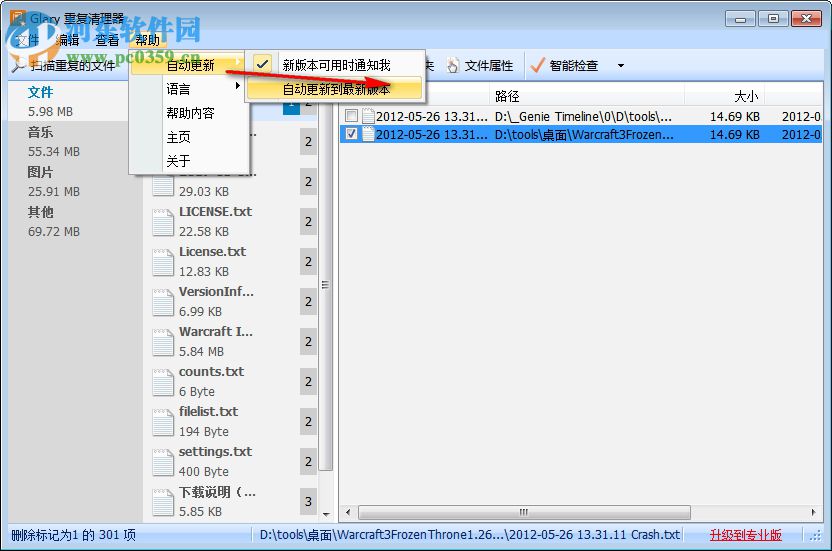Screen dimensions: 832x551
Task: Click file icon in the selected Warcraft3Frozen row
Action: tap(368, 134)
